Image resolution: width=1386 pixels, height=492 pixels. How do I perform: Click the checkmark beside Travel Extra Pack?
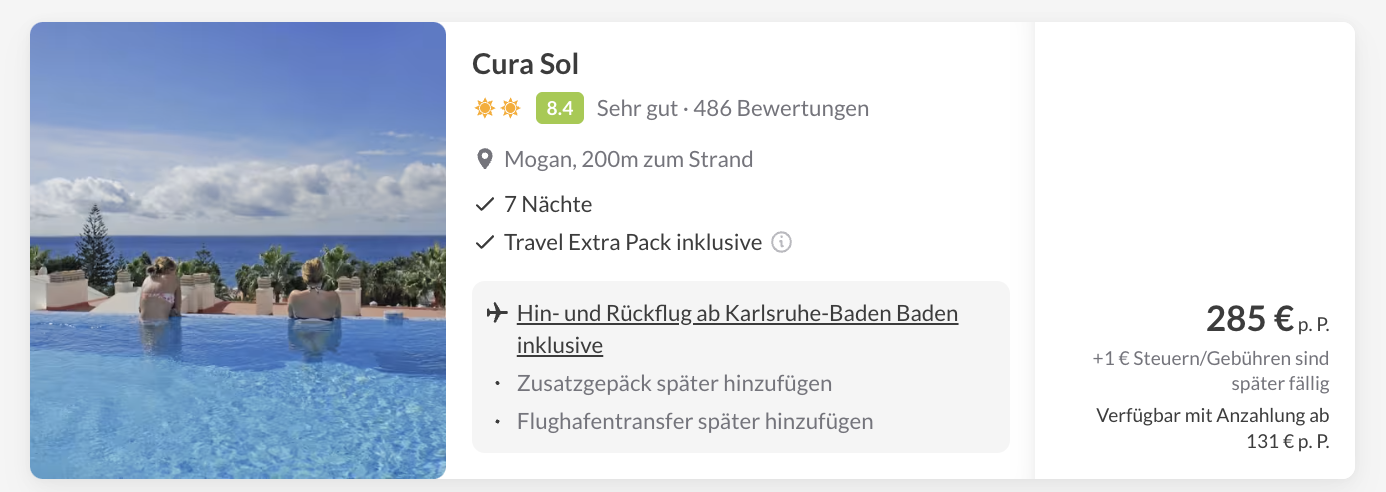(x=485, y=242)
